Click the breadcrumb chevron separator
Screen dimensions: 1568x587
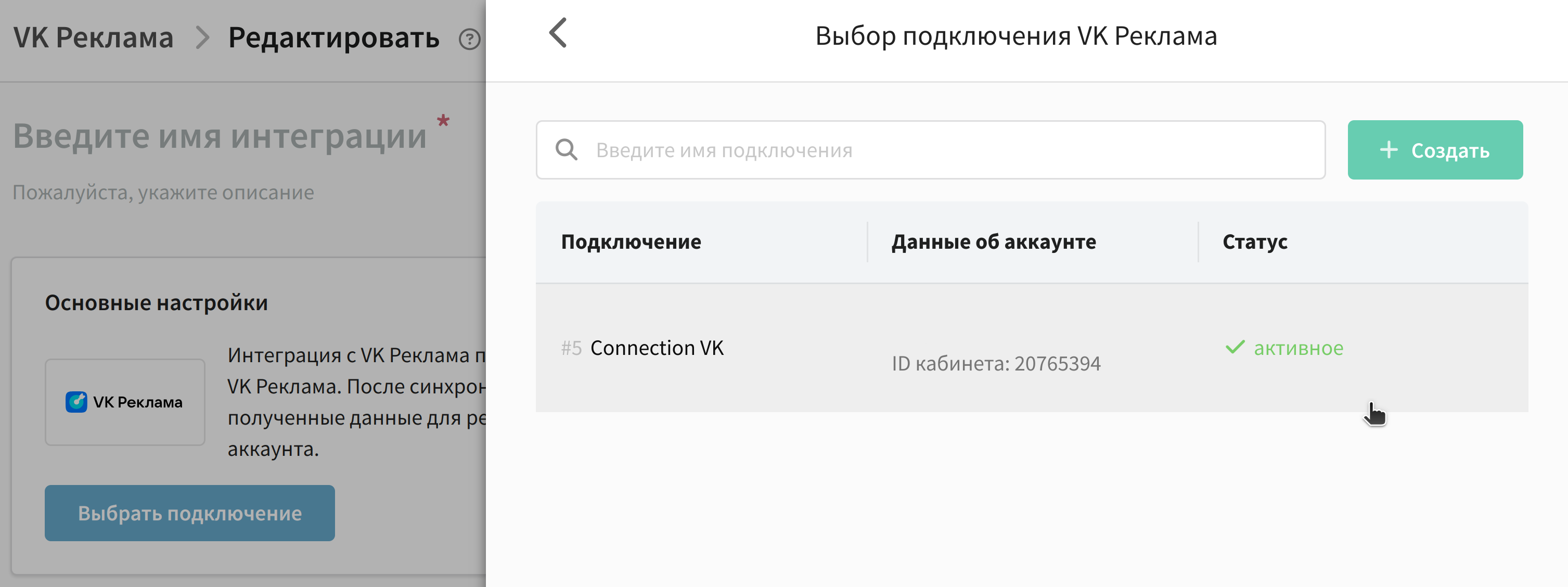(202, 39)
